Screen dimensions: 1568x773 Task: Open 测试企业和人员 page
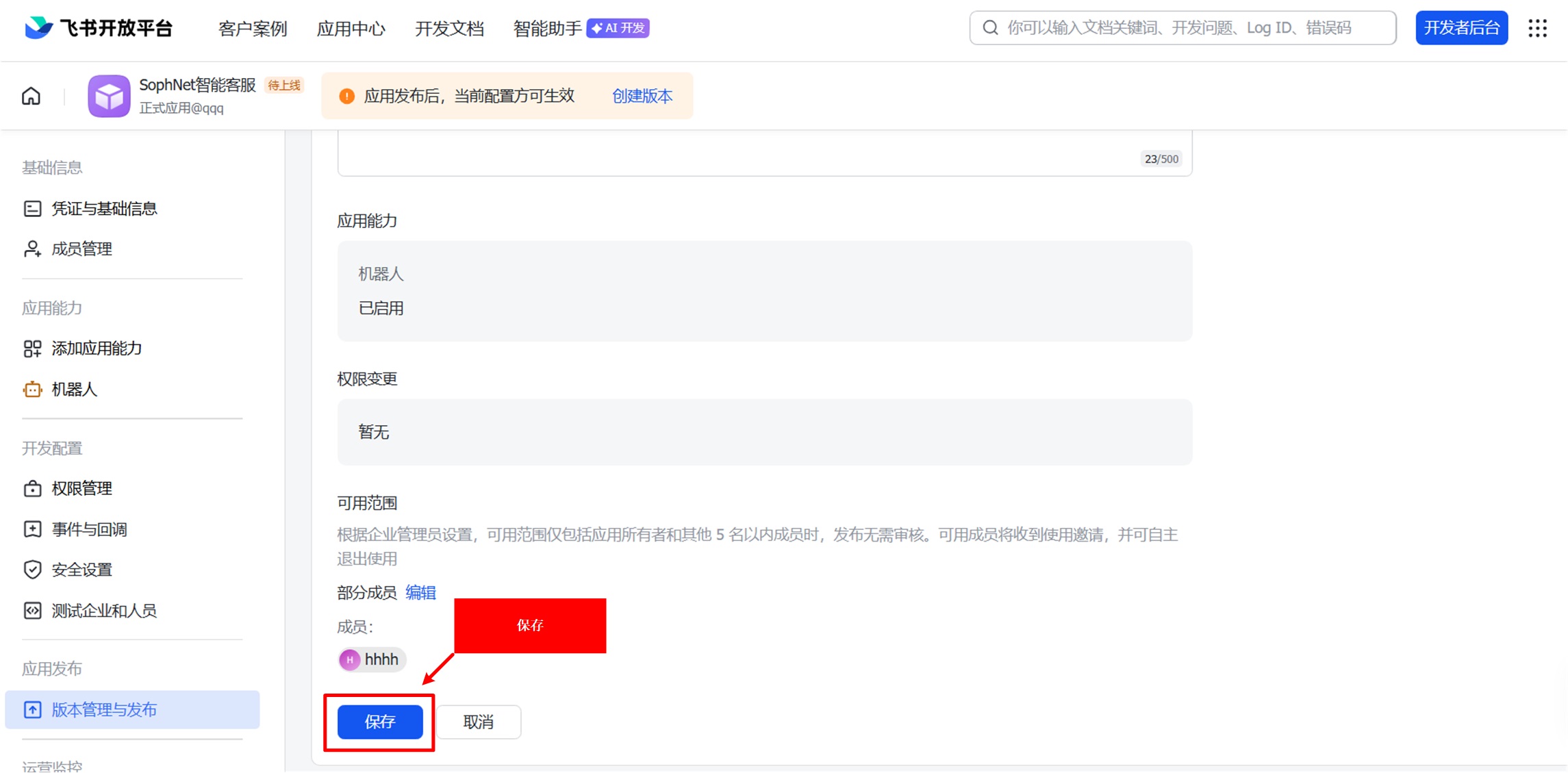click(x=104, y=611)
